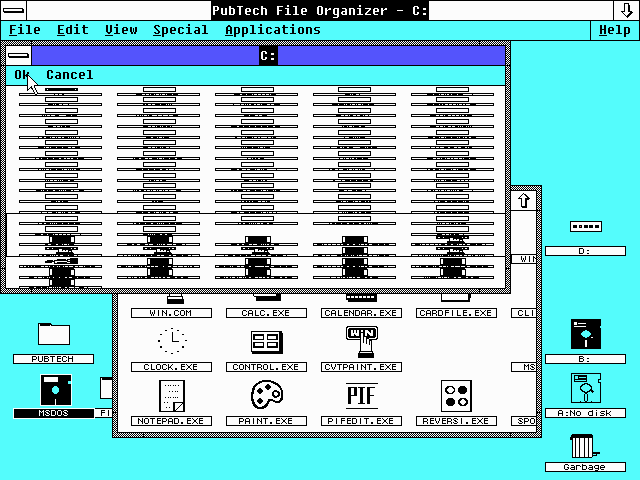The width and height of the screenshot is (640, 480).
Task: Click the C: window title bar
Action: (x=268, y=55)
